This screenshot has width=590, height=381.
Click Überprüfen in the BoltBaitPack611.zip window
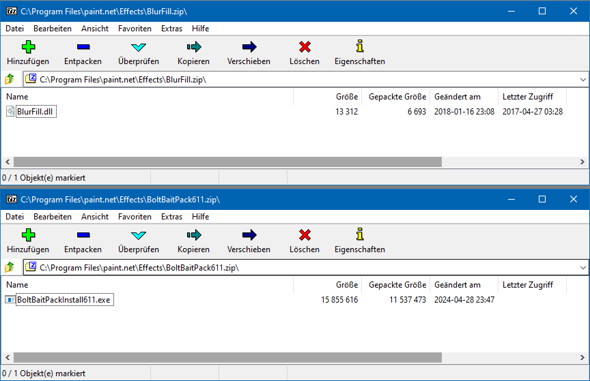click(138, 241)
